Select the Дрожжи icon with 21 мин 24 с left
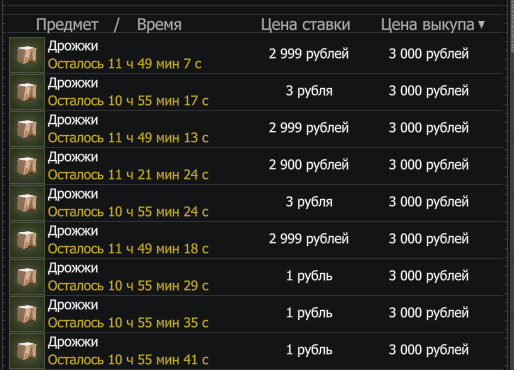This screenshot has height=370, width=514. pyautogui.click(x=27, y=166)
